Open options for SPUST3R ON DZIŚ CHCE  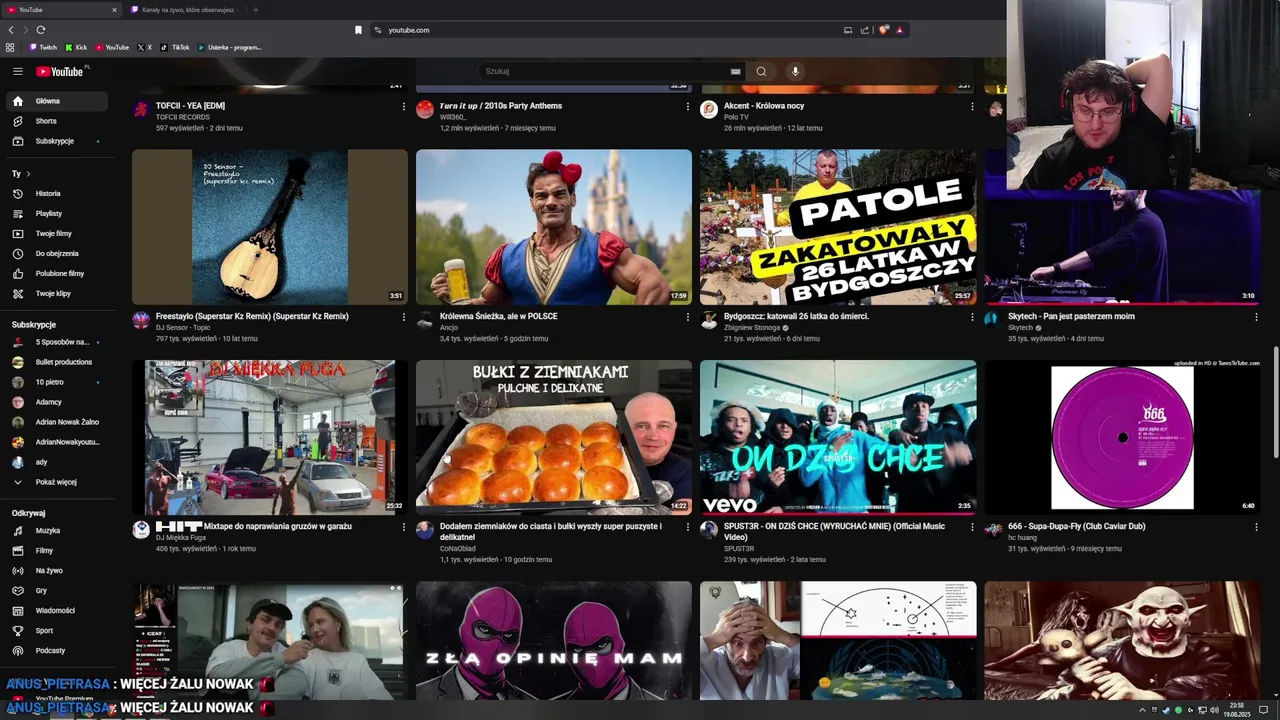pos(972,527)
